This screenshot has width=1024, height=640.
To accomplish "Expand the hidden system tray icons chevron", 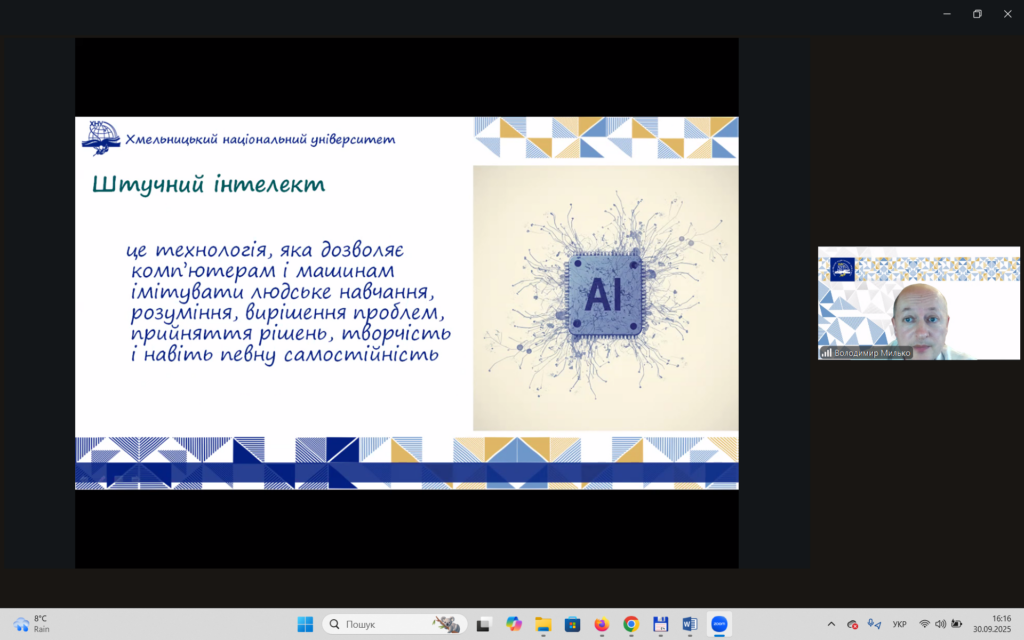I will (831, 624).
